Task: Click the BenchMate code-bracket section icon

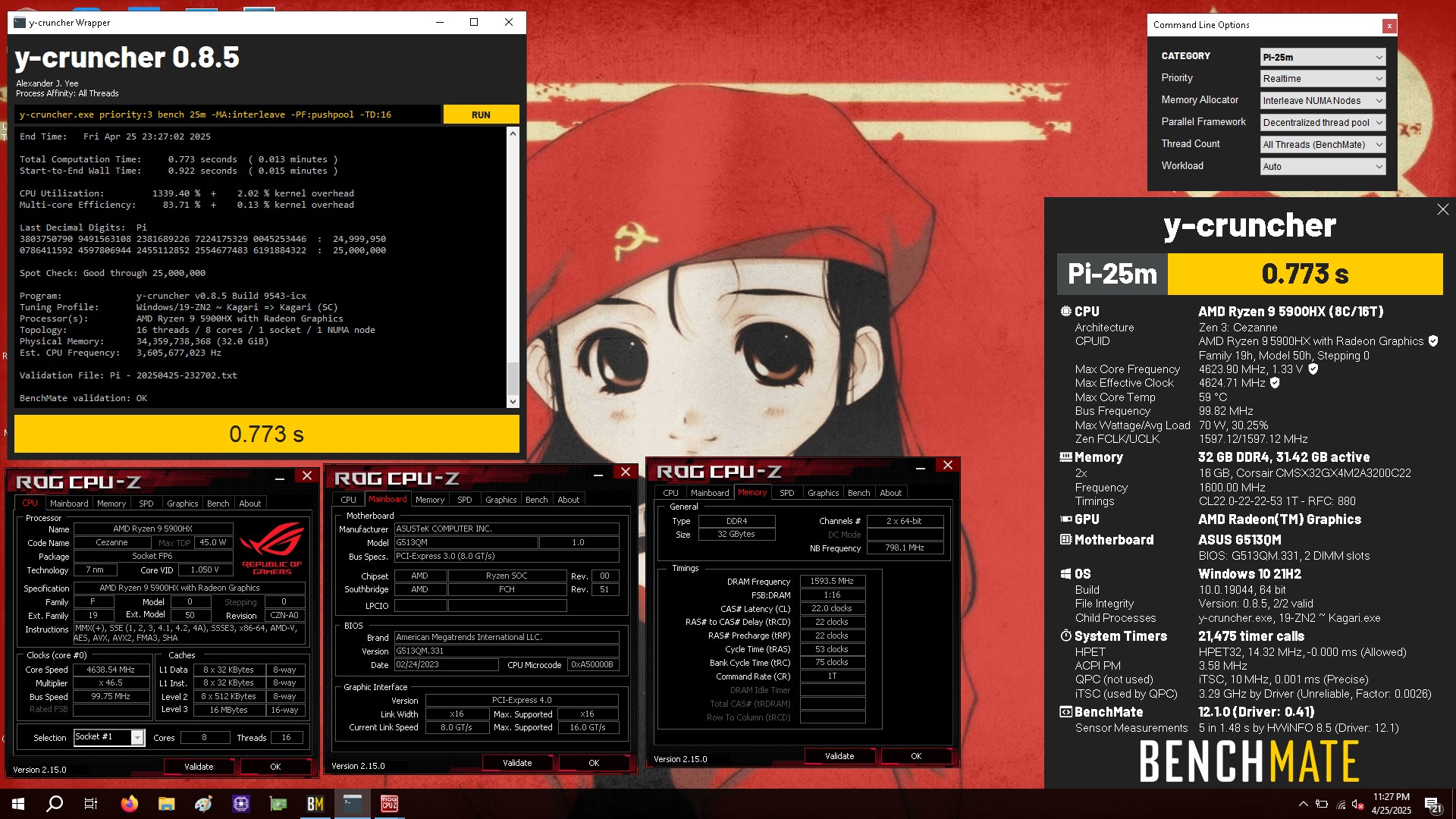Action: [1065, 712]
